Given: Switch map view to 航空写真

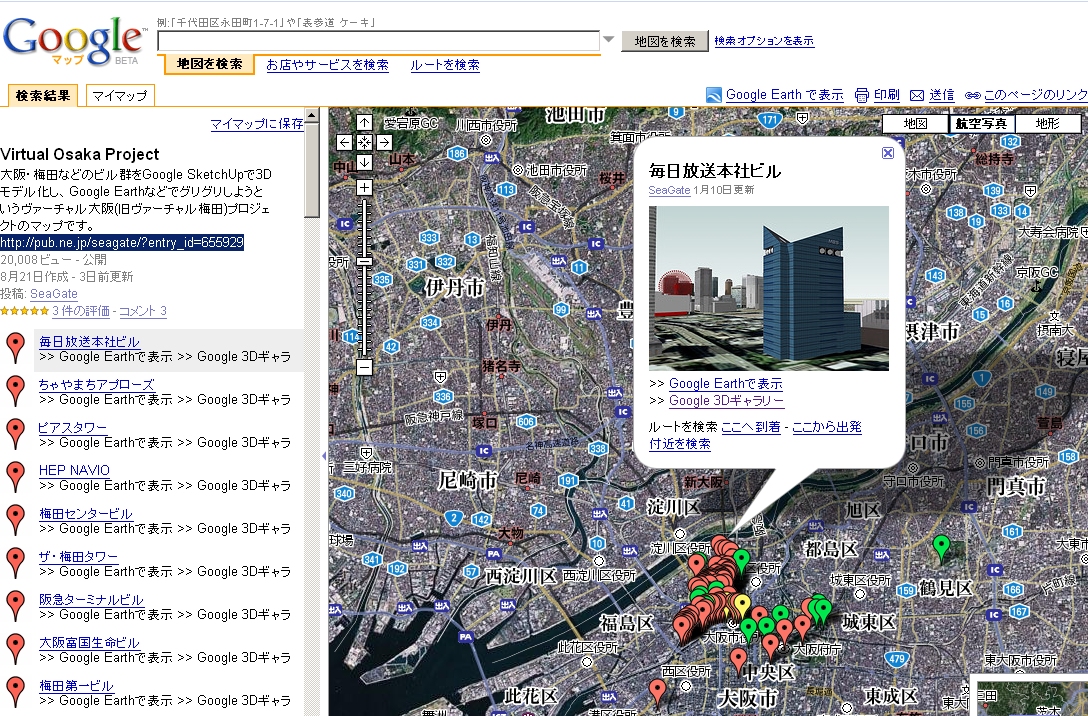Looking at the screenshot, I should [x=981, y=123].
